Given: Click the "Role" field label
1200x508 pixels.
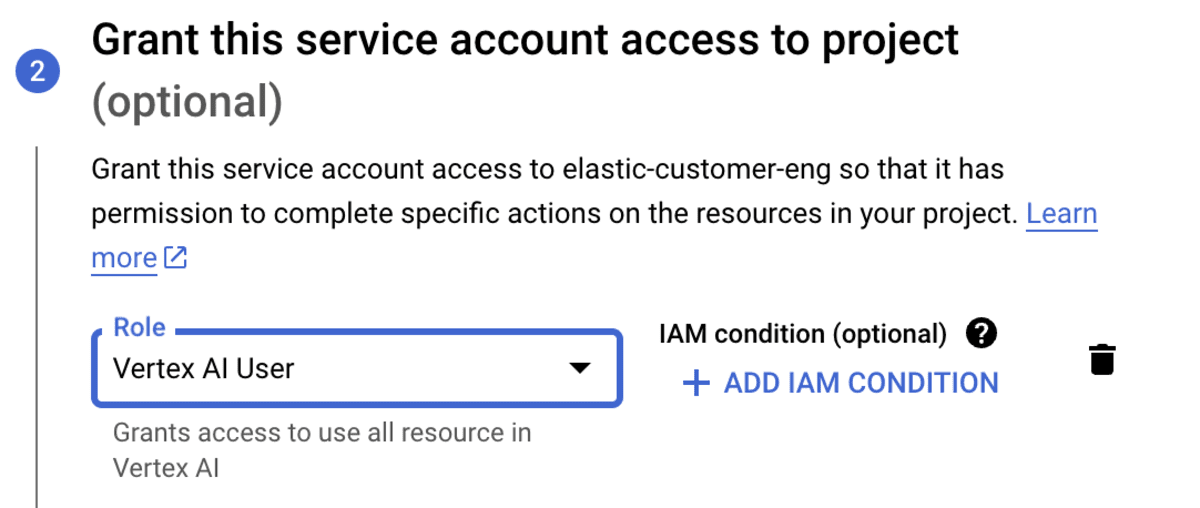Looking at the screenshot, I should coord(139,327).
